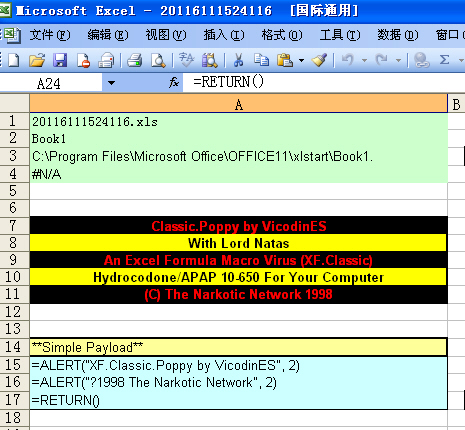Click cell A17 containing =RETURN()

pyautogui.click(x=239, y=400)
